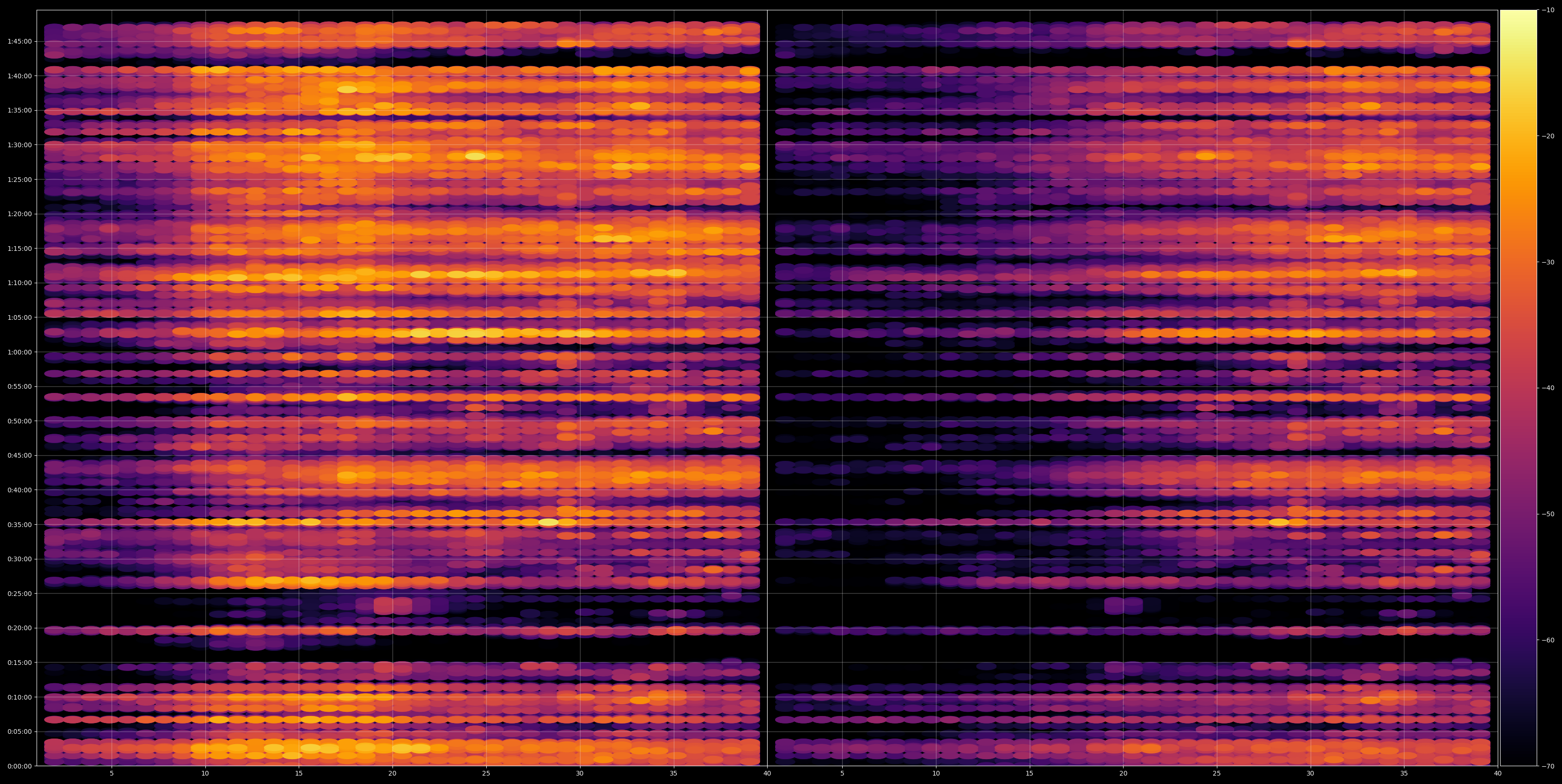Screen dimensions: 1562x784
Task: Select the 1:30:00 y-axis tick label
Action: coord(19,145)
